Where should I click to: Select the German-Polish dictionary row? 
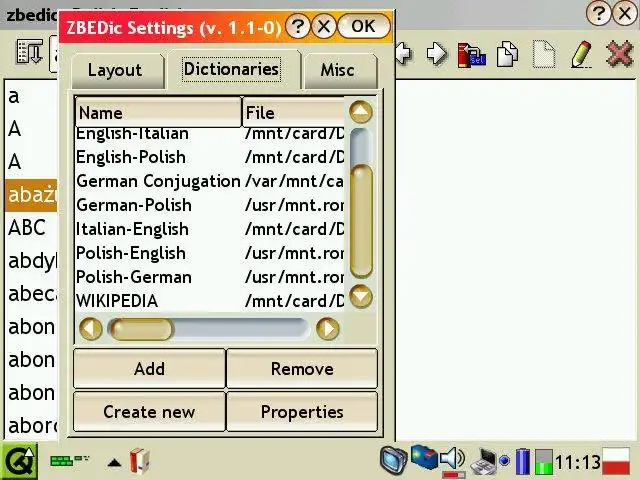210,205
